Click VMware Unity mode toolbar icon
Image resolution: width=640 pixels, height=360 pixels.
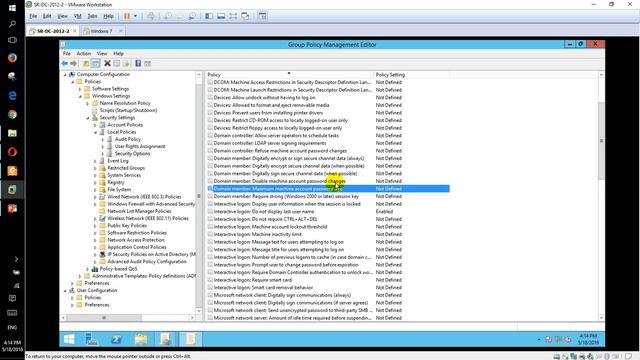[x=245, y=16]
